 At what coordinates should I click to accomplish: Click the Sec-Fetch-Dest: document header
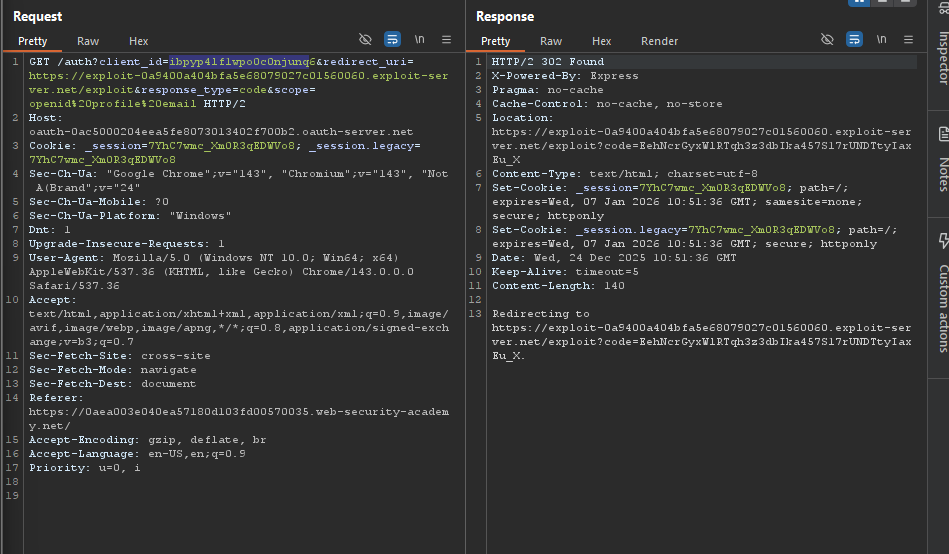click(x=113, y=384)
